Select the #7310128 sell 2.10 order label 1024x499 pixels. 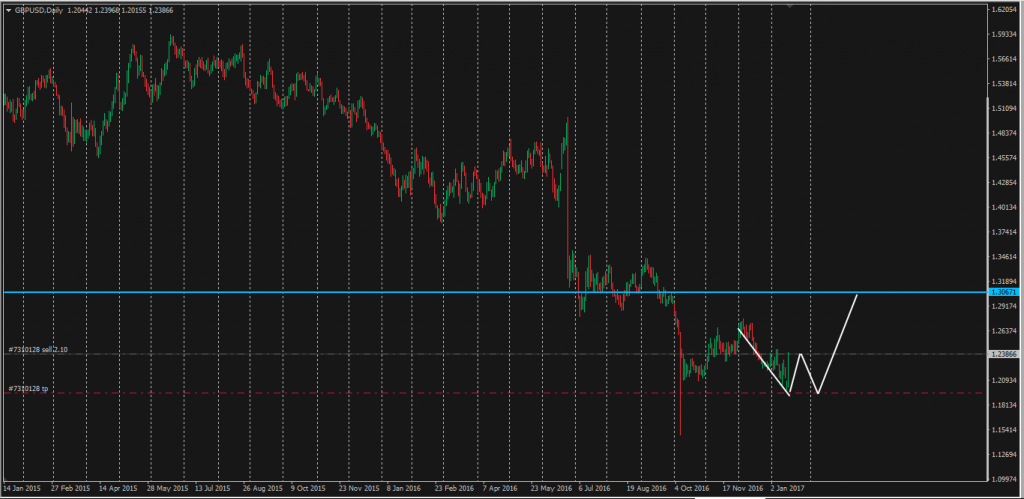[37, 350]
